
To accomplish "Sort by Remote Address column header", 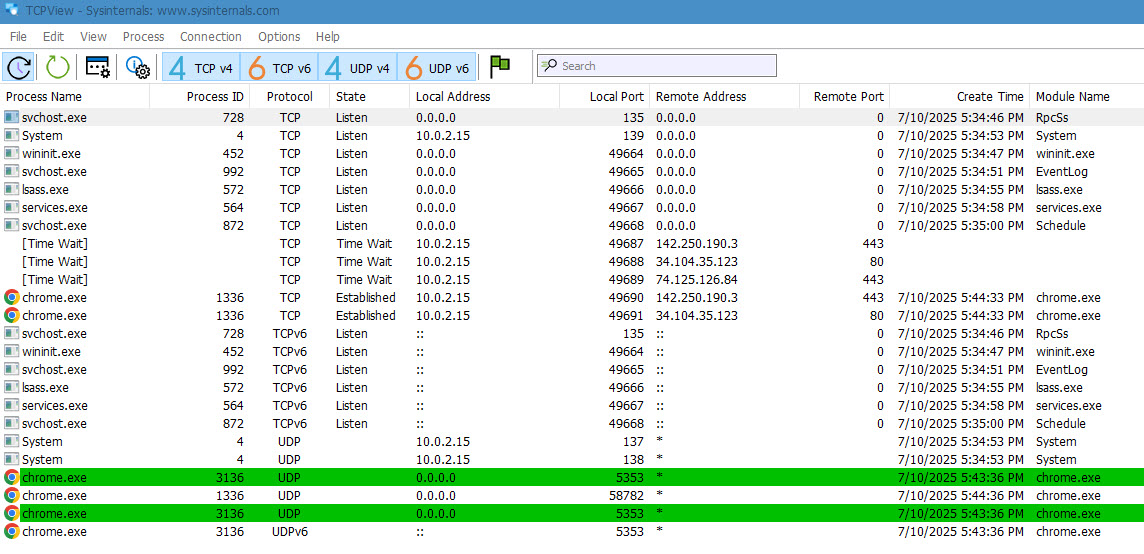I will click(x=700, y=97).
